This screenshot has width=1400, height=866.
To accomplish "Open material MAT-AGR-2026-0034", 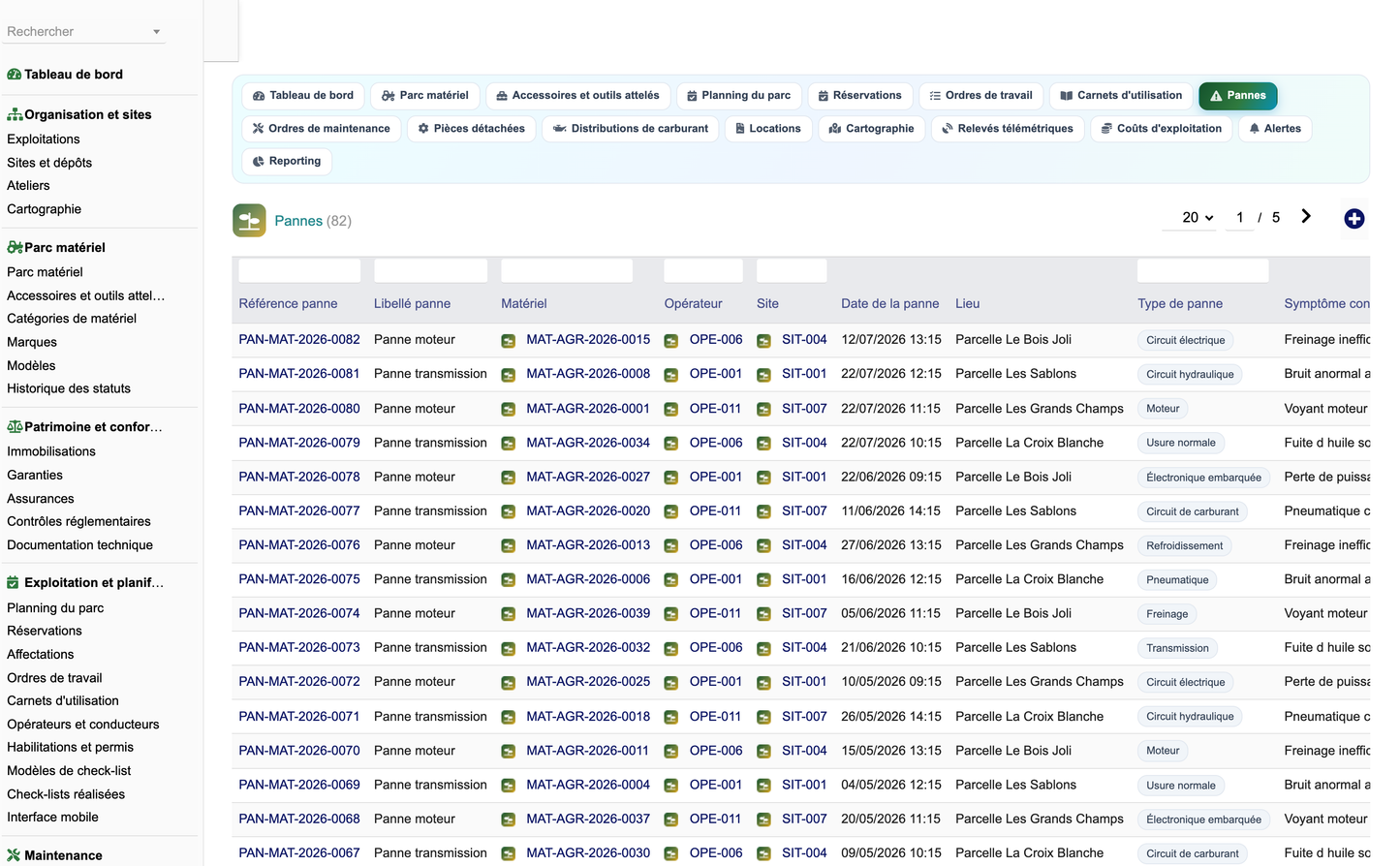I will pyautogui.click(x=588, y=443).
